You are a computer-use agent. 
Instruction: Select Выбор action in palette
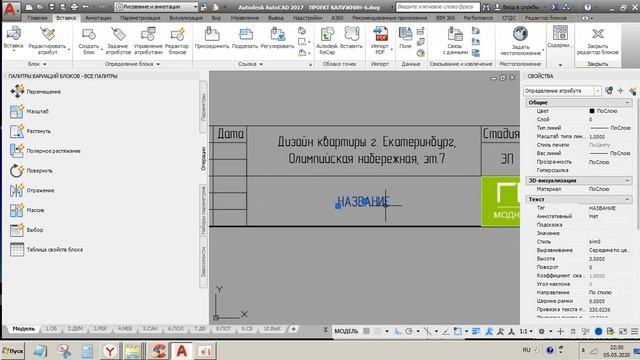(26, 230)
